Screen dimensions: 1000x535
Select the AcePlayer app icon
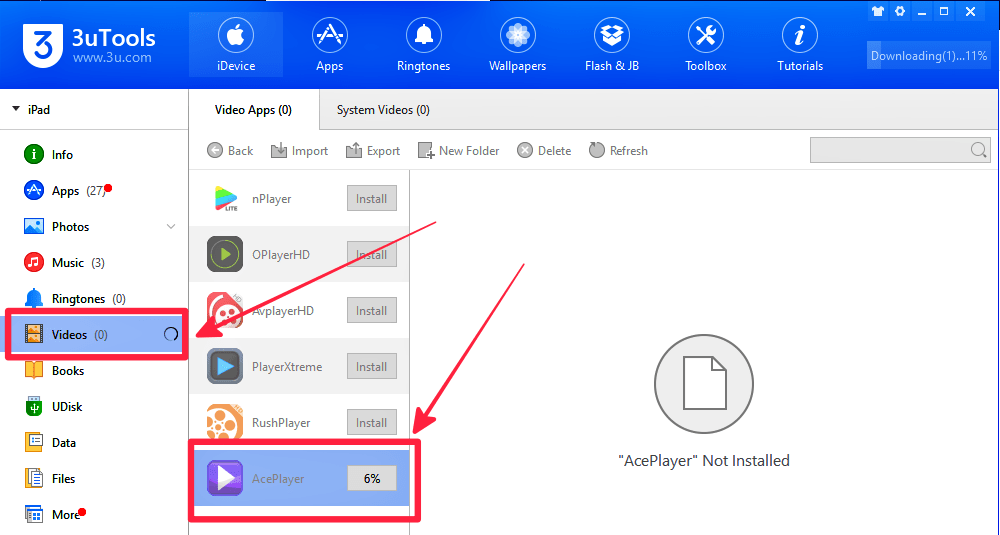tap(225, 478)
